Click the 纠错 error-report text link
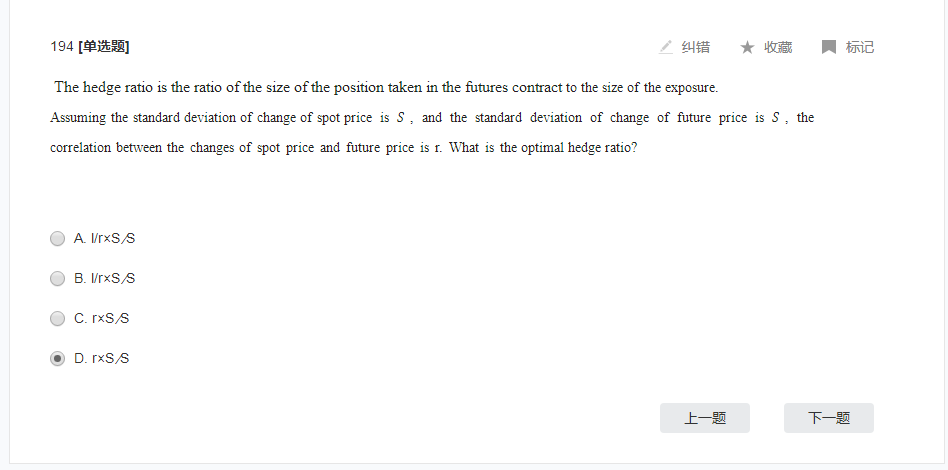The width and height of the screenshot is (948, 470). coord(695,47)
